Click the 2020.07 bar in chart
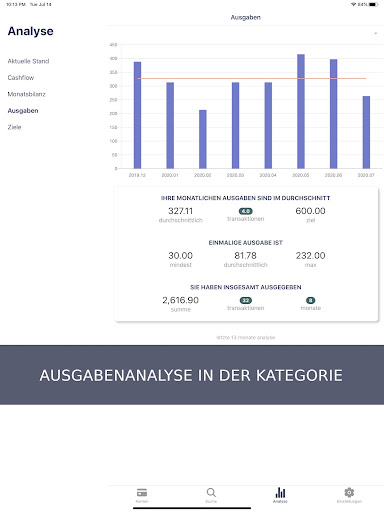The height and width of the screenshot is (512, 384). point(366,132)
